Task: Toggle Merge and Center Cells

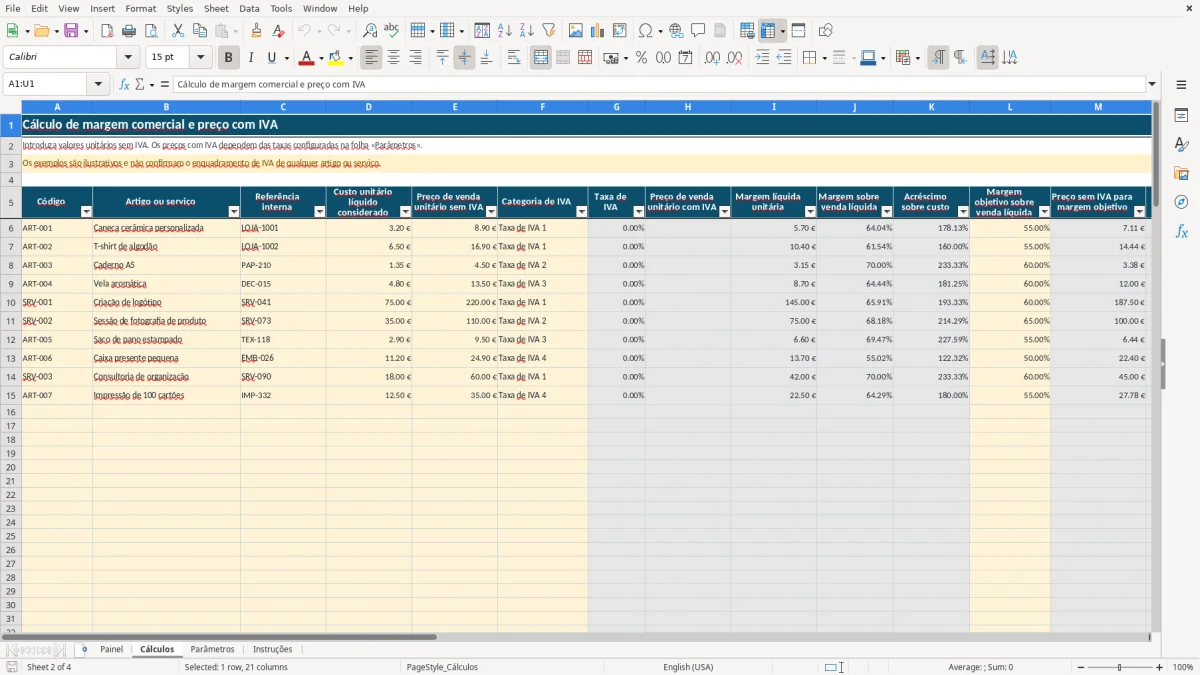Action: click(x=541, y=58)
